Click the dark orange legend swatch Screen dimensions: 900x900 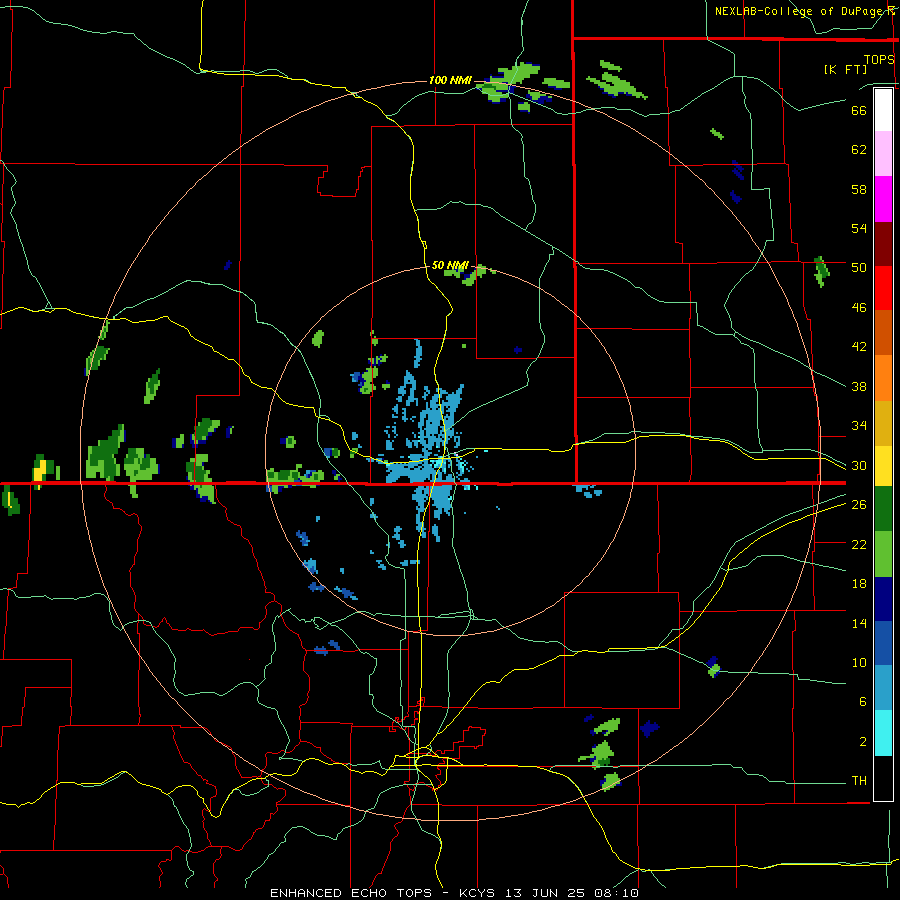883,333
